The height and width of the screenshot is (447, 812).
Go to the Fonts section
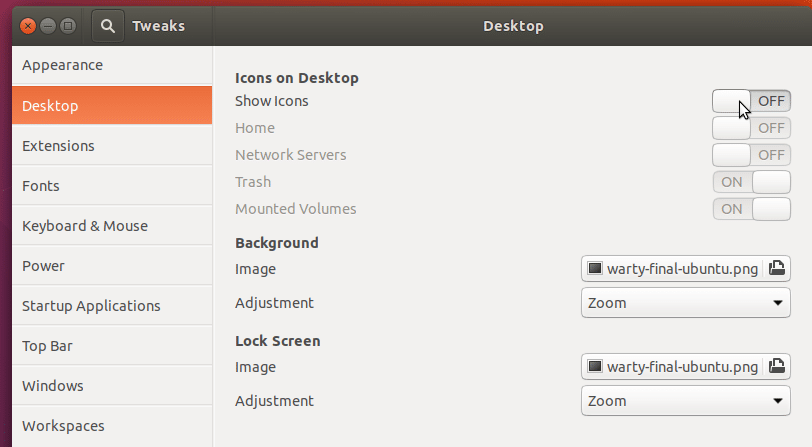(x=112, y=185)
